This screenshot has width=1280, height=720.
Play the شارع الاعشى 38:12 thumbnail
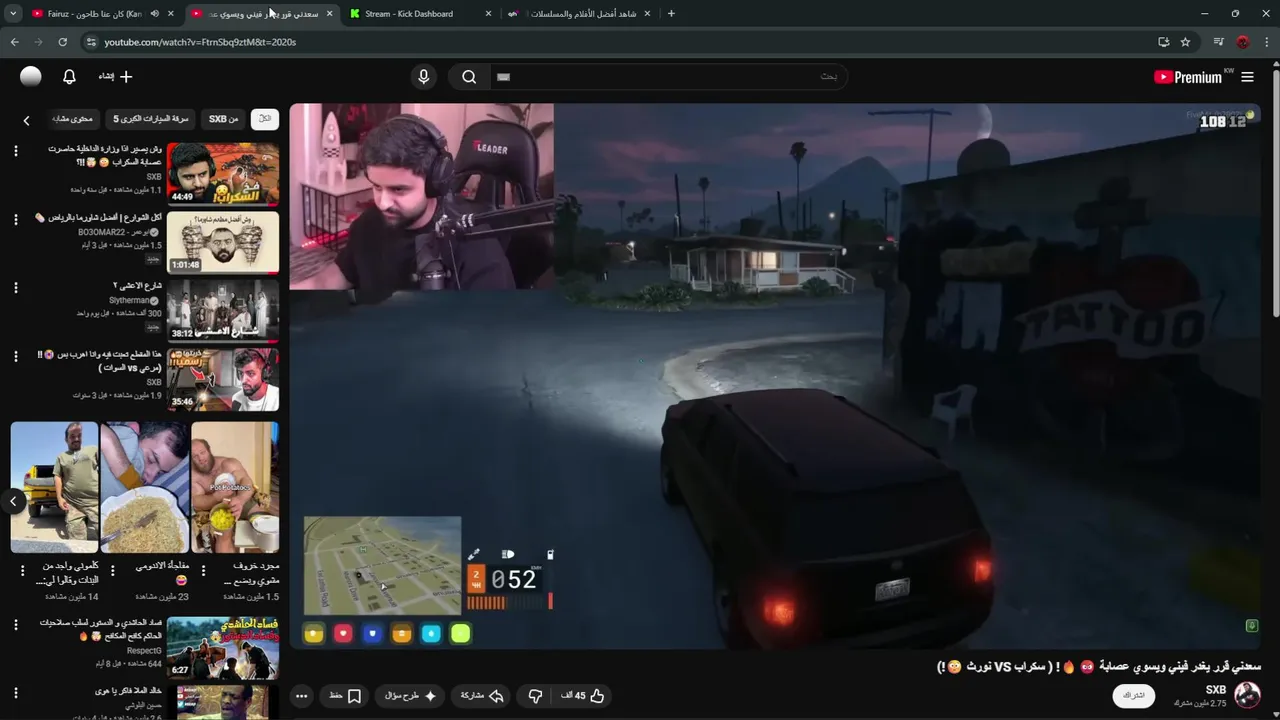(223, 310)
